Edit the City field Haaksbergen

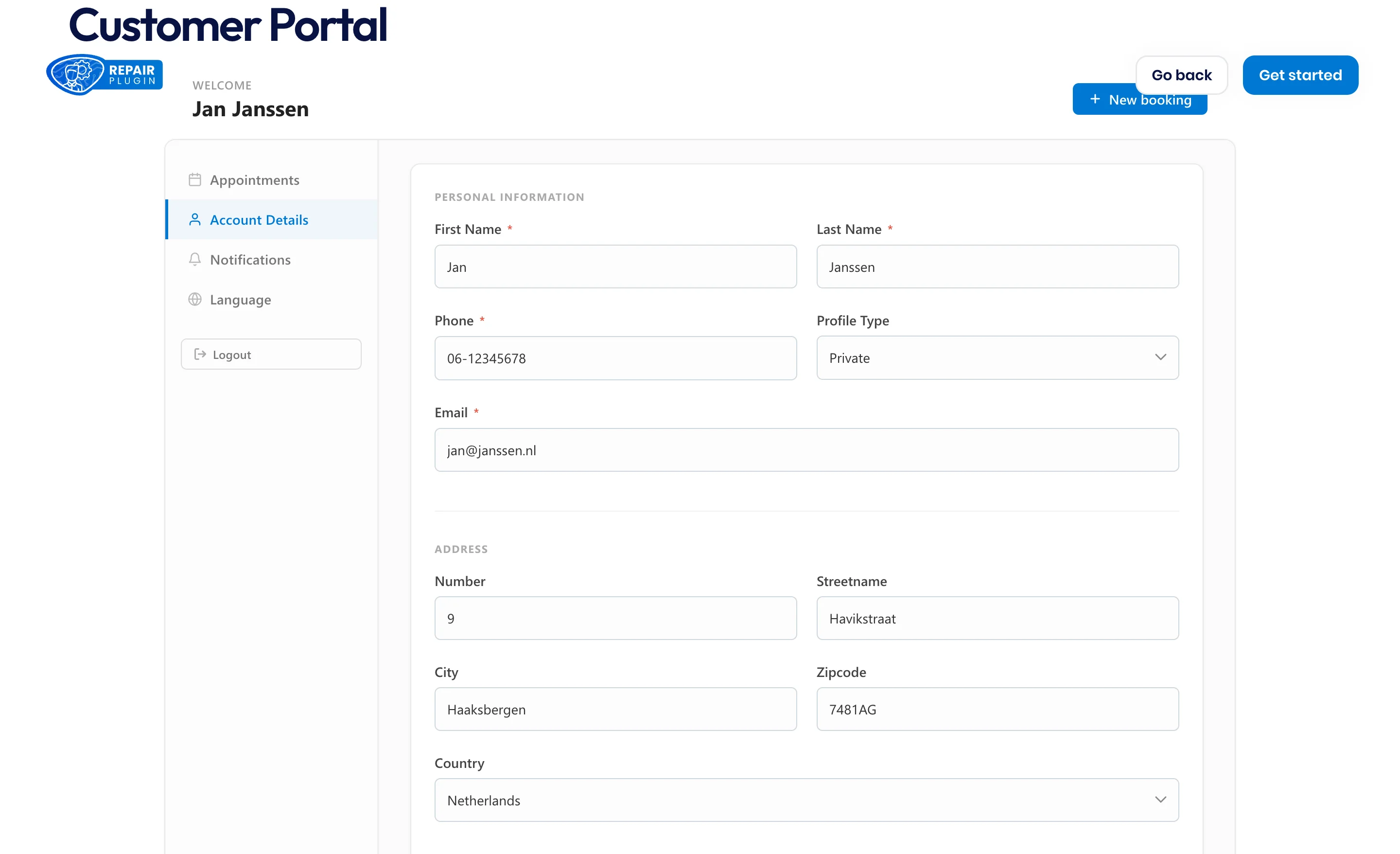click(616, 709)
